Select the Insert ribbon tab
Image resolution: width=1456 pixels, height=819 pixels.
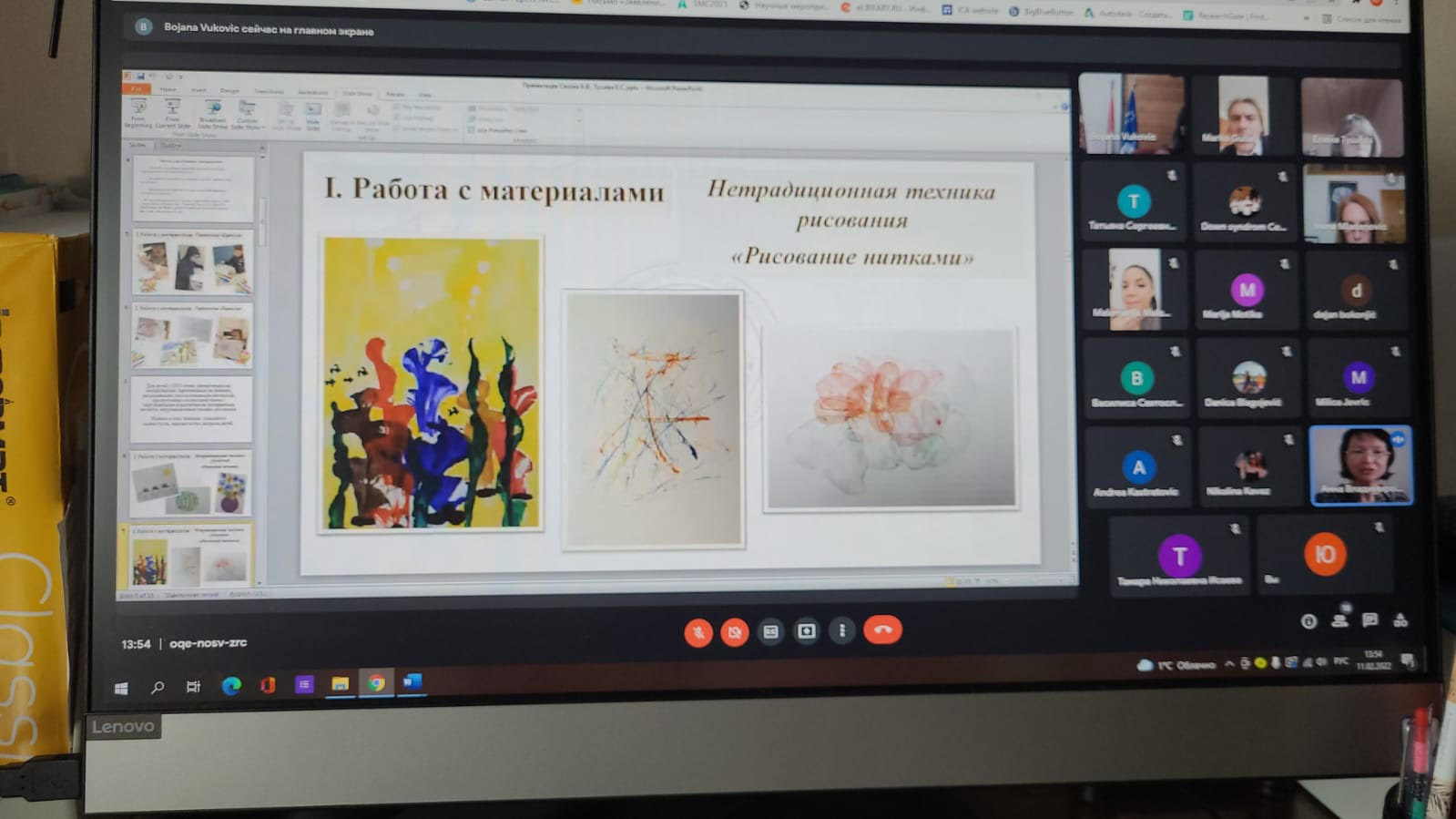tap(198, 90)
